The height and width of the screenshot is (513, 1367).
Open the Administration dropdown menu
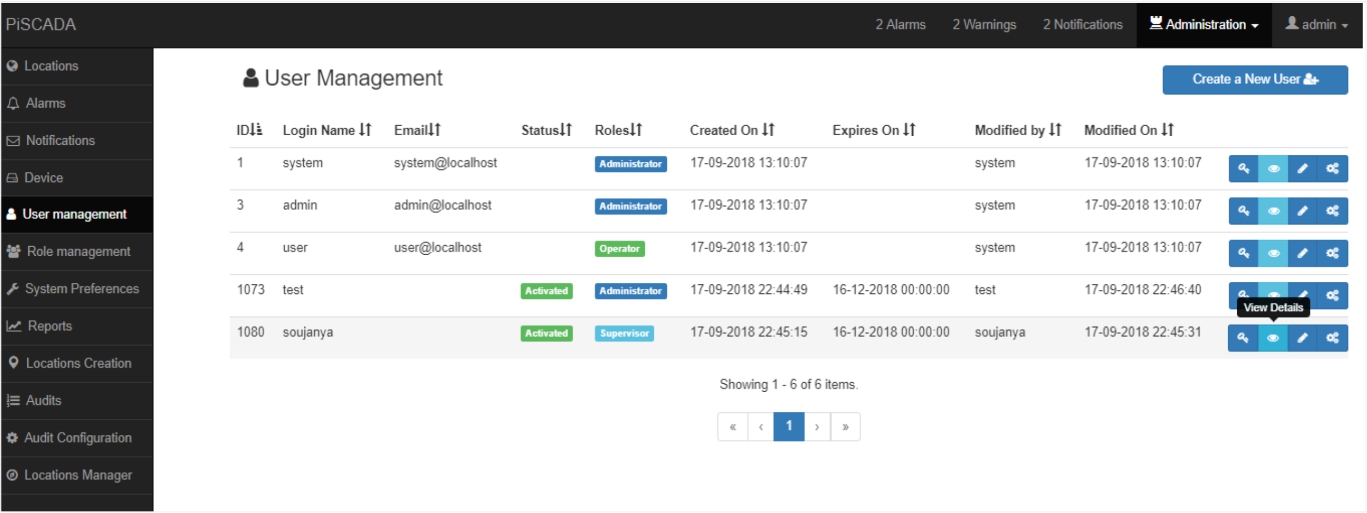pos(1204,25)
